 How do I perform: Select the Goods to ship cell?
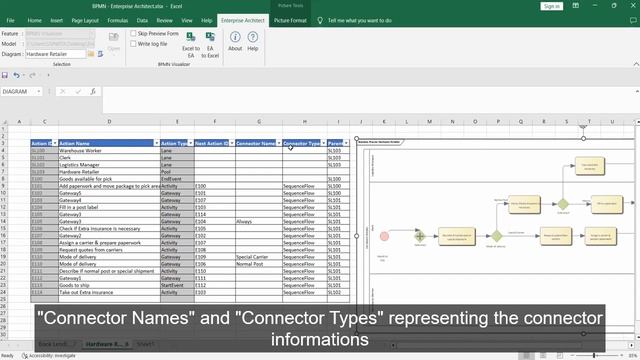click(x=109, y=285)
